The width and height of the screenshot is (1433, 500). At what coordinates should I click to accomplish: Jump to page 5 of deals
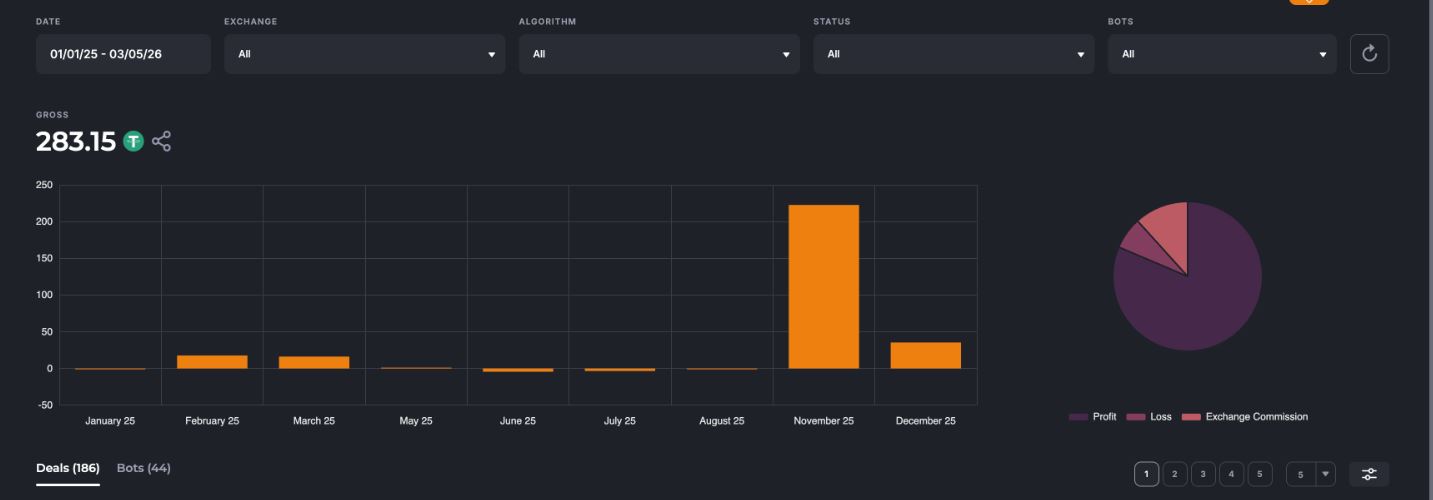tap(1260, 474)
